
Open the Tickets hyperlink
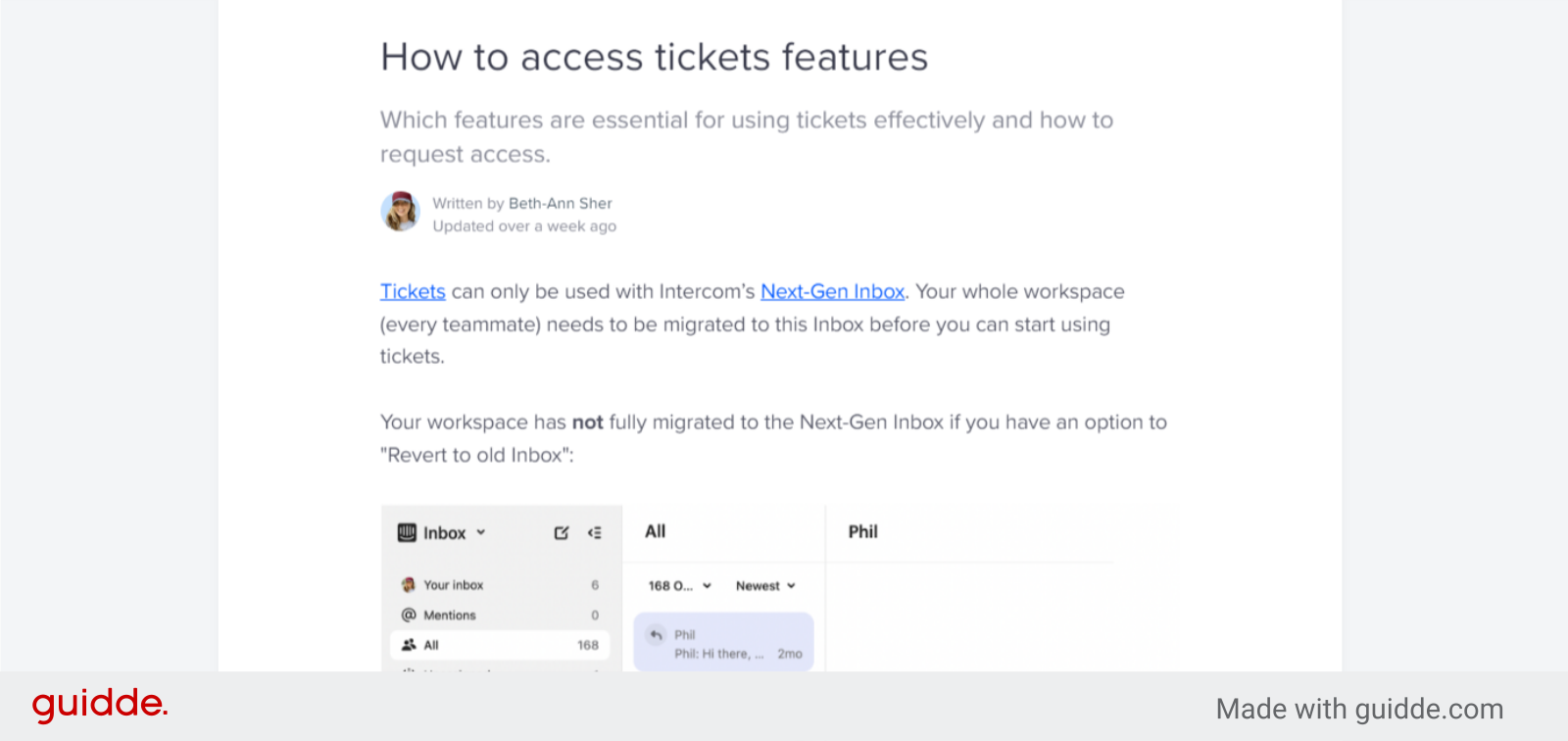412,291
